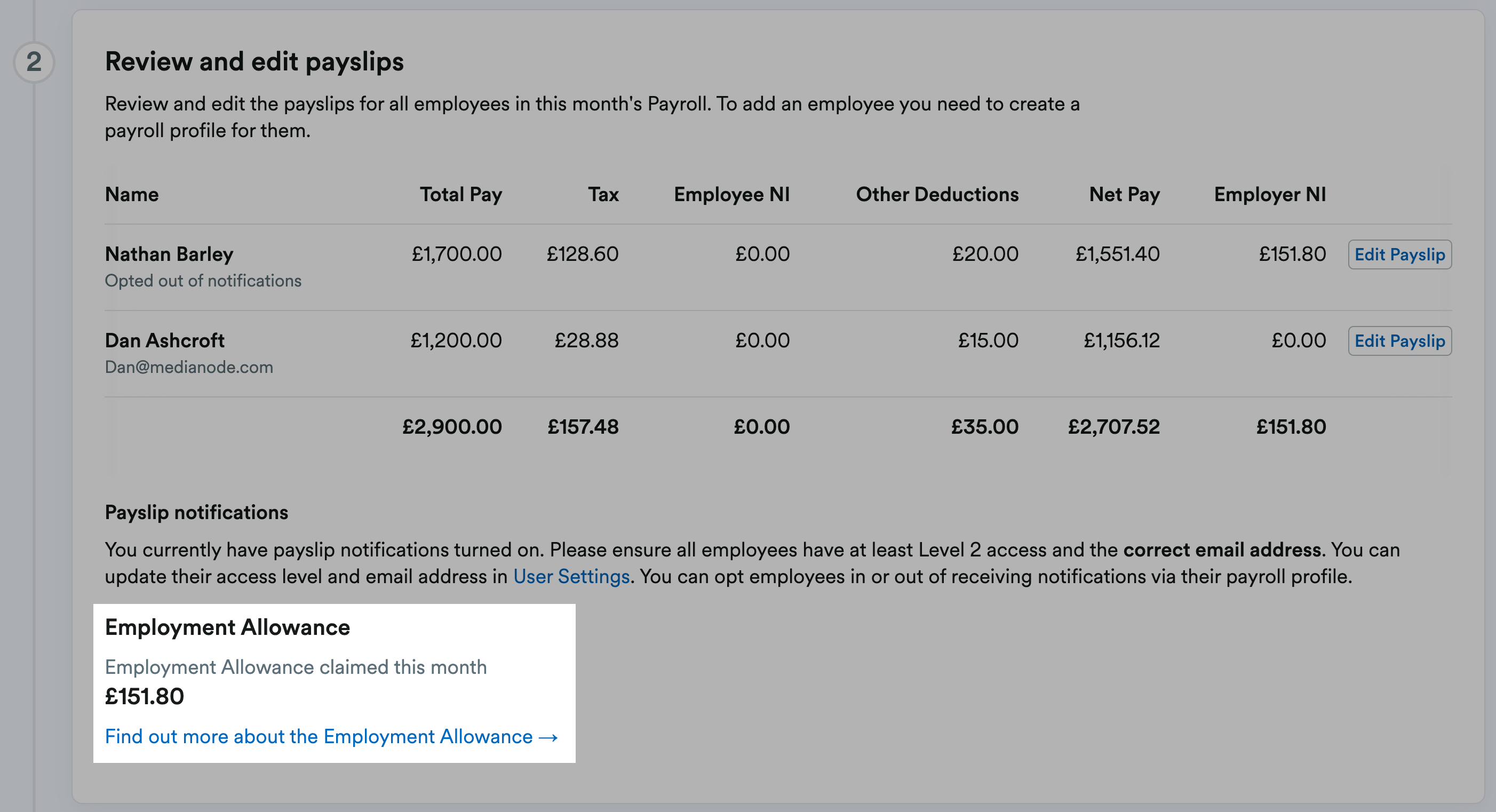The image size is (1496, 812).
Task: Select Nathan Barley's £1,700.00 total pay
Action: click(x=457, y=254)
